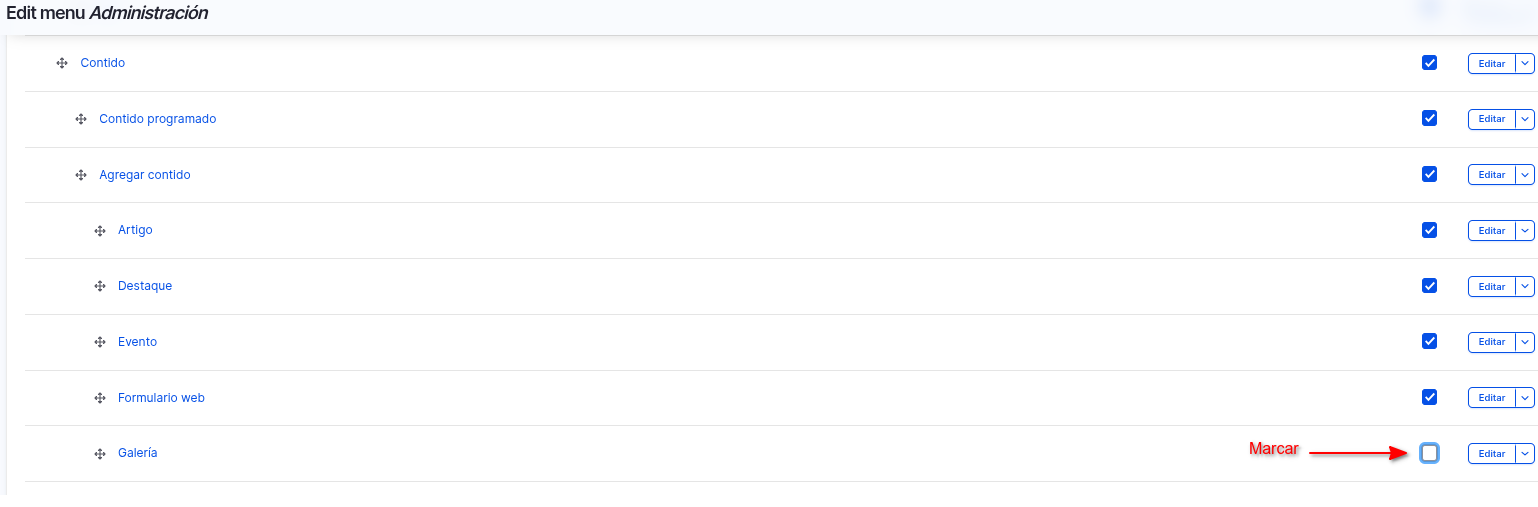Click the move handle beside Evento
The height and width of the screenshot is (507, 1538).
(x=100, y=342)
